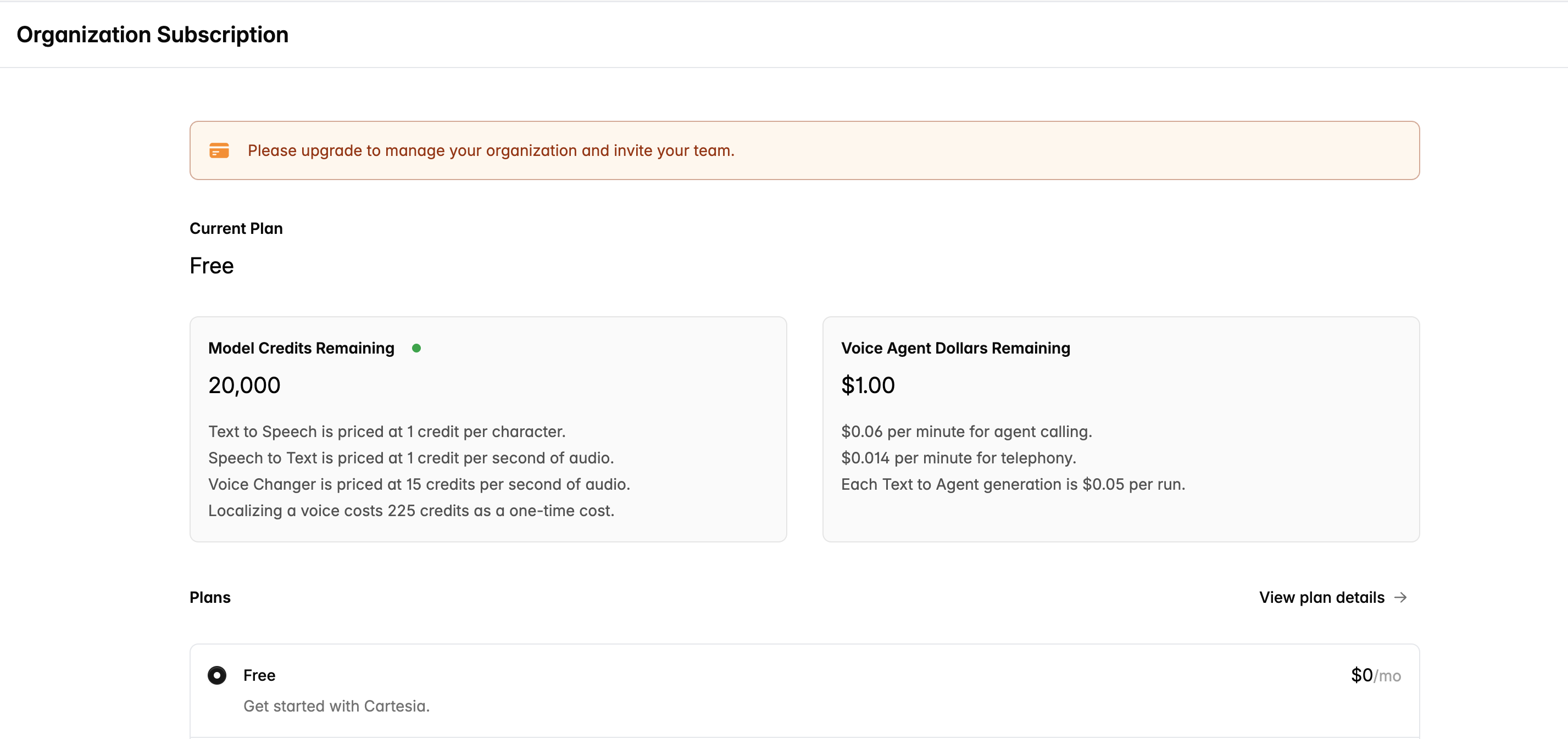Screen dimensions: 1568x739
Task: Click the 20,000 credits remaining value
Action: click(x=244, y=385)
